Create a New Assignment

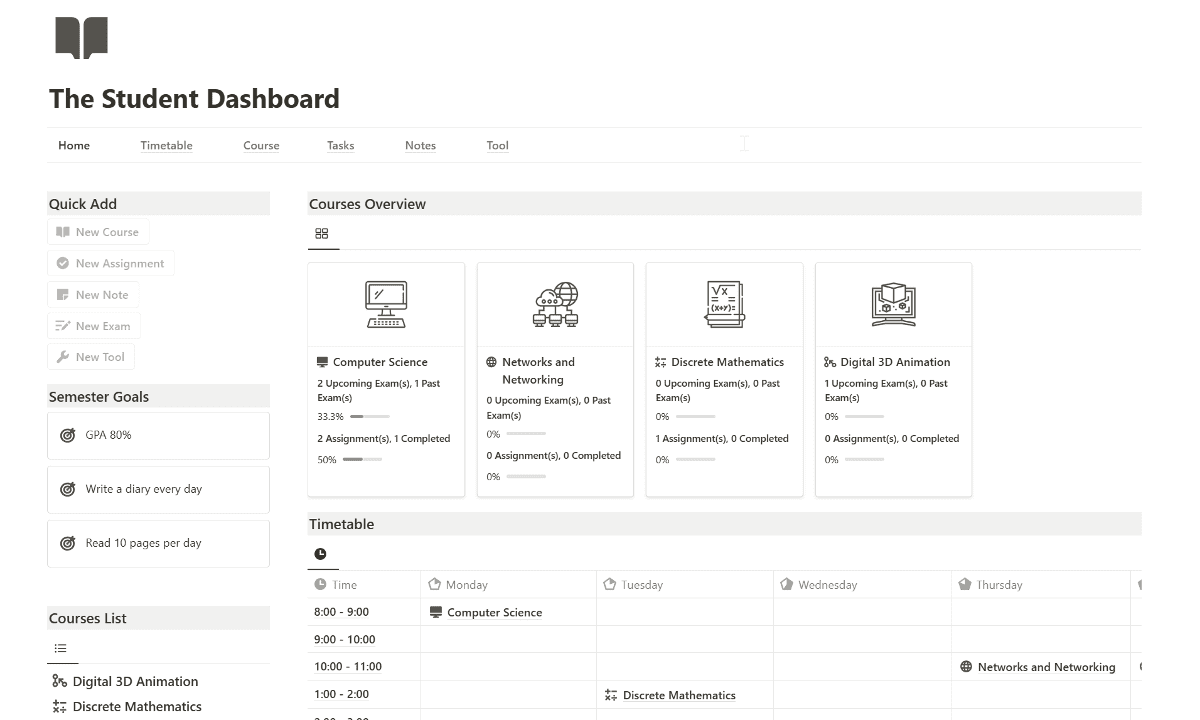point(111,263)
